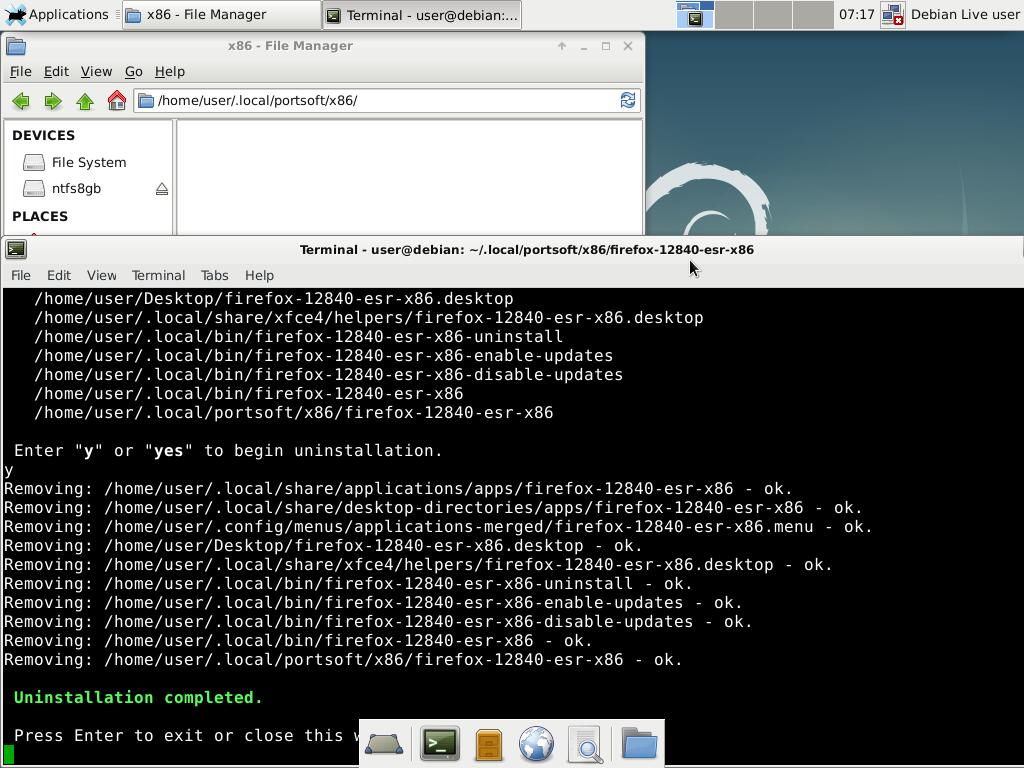Open Application Finder magnifier in dock
Screen dimensions: 1024x768
(x=586, y=744)
